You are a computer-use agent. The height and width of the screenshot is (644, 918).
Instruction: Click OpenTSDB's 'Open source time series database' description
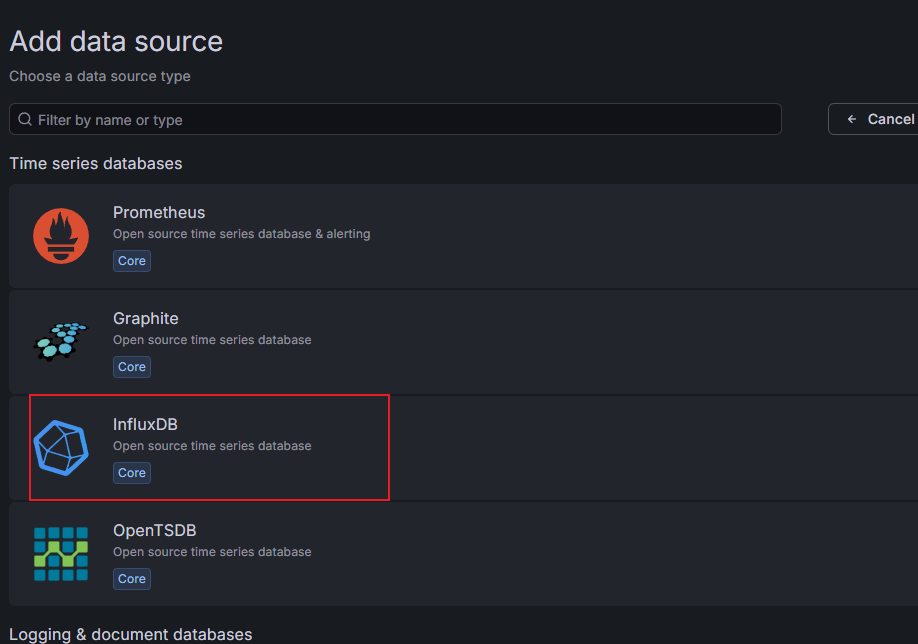coord(212,551)
